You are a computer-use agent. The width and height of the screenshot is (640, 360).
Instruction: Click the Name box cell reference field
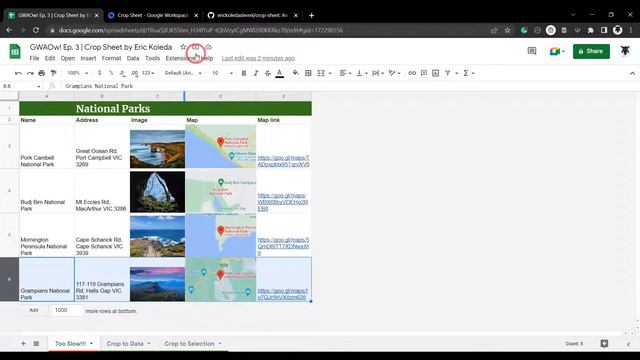point(21,86)
